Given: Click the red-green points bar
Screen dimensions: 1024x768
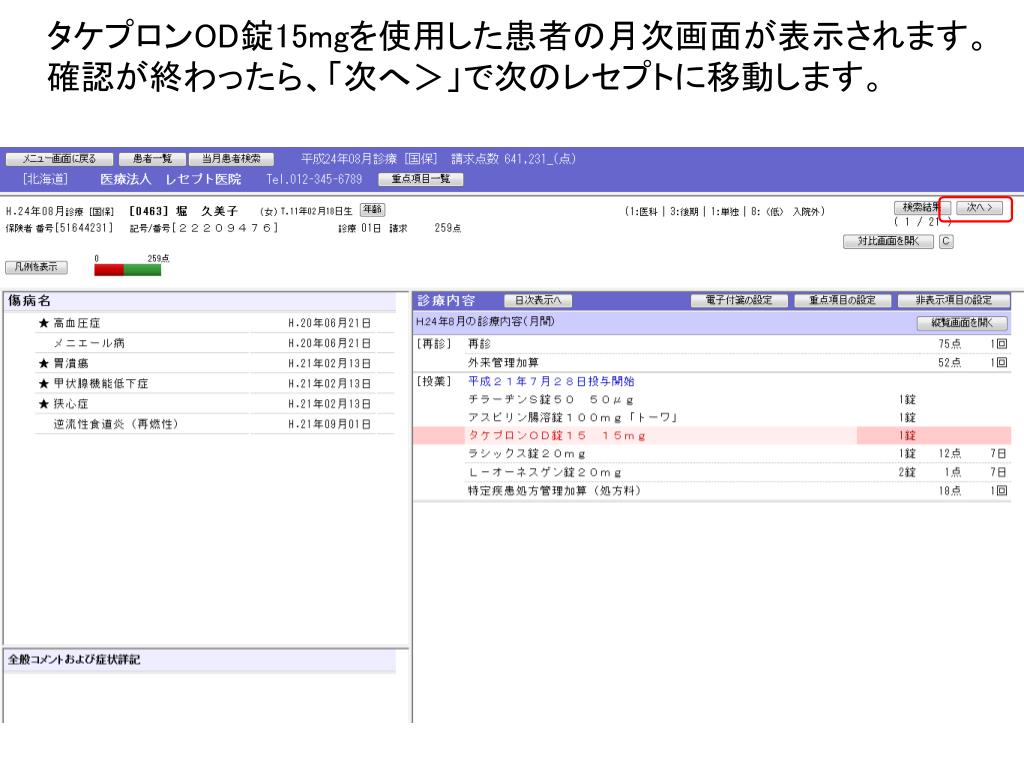Looking at the screenshot, I should [127, 269].
